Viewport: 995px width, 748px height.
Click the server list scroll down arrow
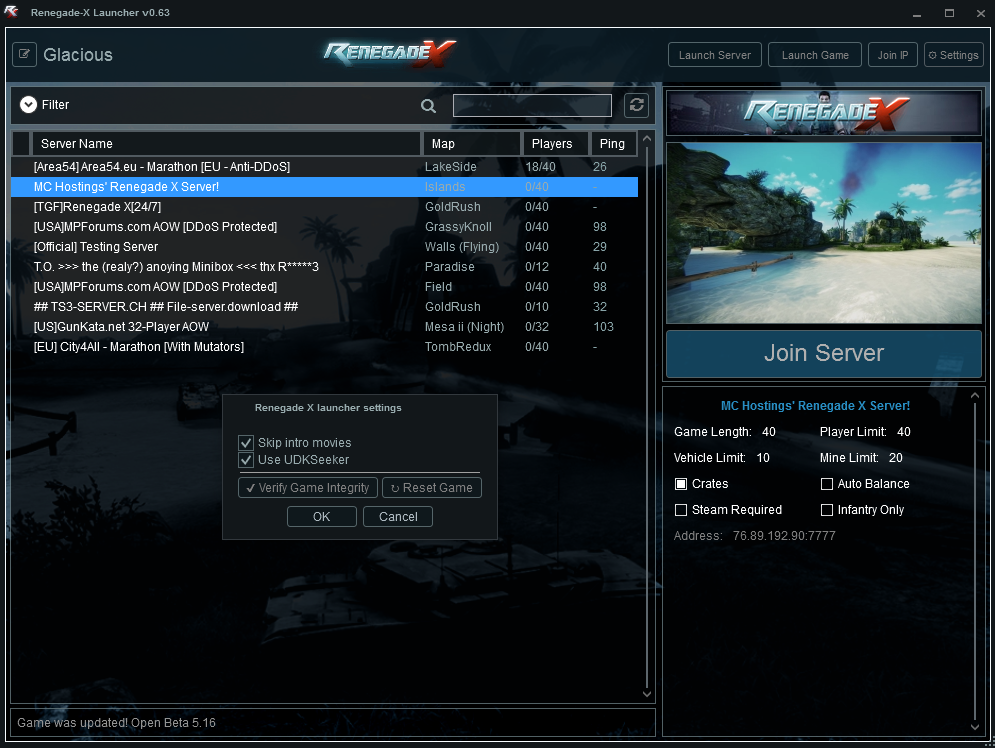pos(647,694)
